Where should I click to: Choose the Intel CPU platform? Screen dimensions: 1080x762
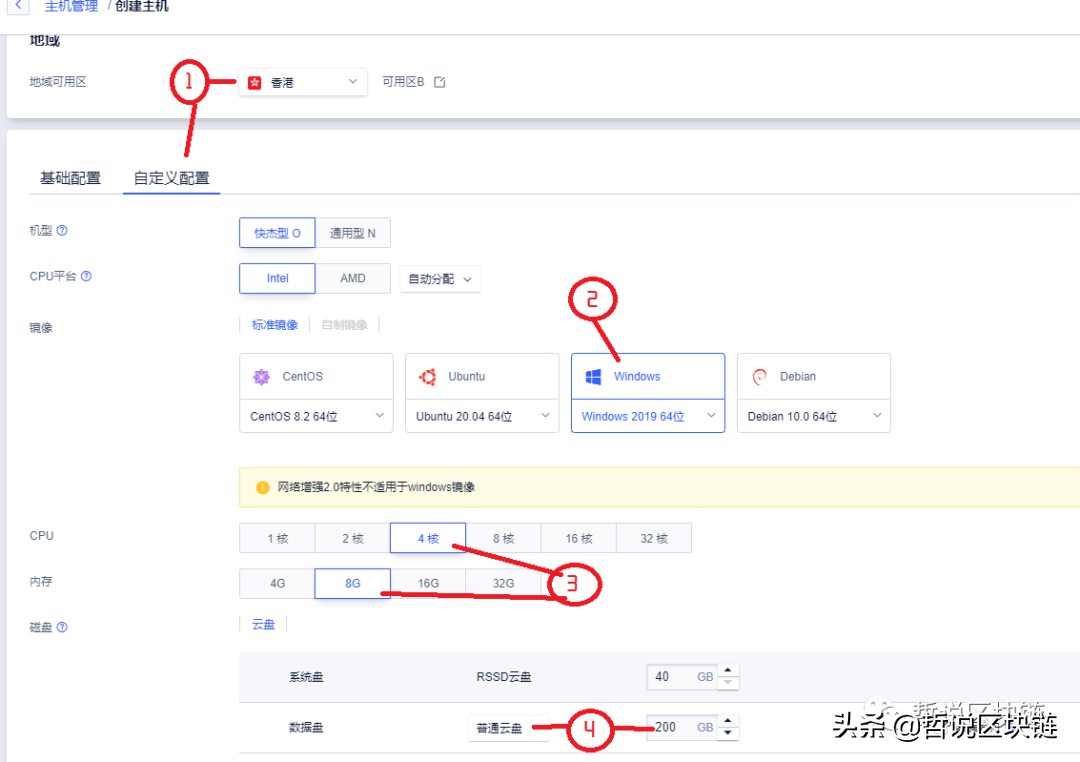click(277, 278)
